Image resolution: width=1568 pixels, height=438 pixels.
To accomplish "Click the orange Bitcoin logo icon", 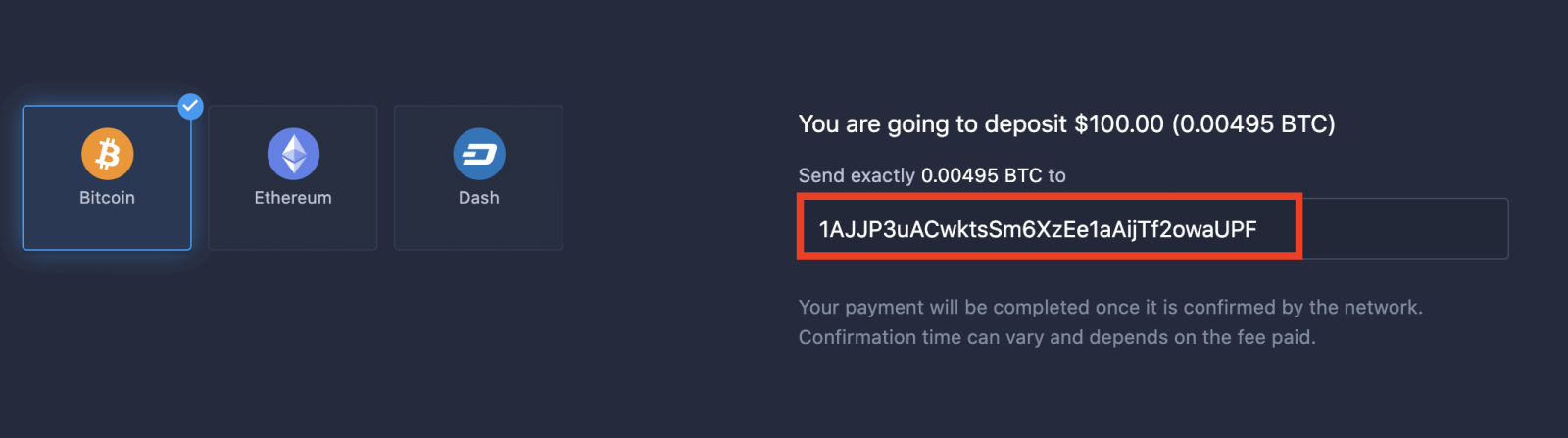I will [107, 154].
